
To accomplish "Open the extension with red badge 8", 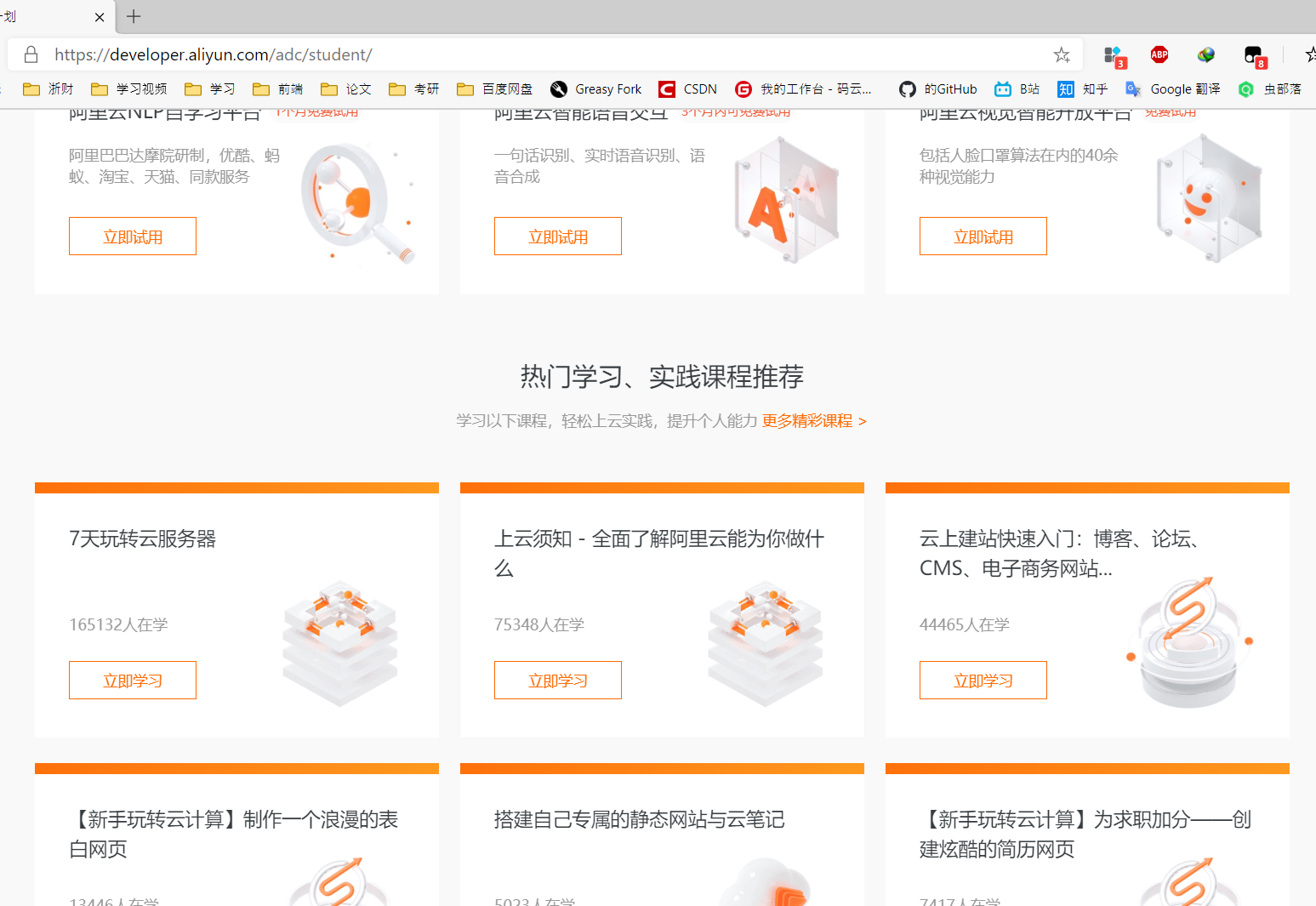I will click(x=1254, y=56).
